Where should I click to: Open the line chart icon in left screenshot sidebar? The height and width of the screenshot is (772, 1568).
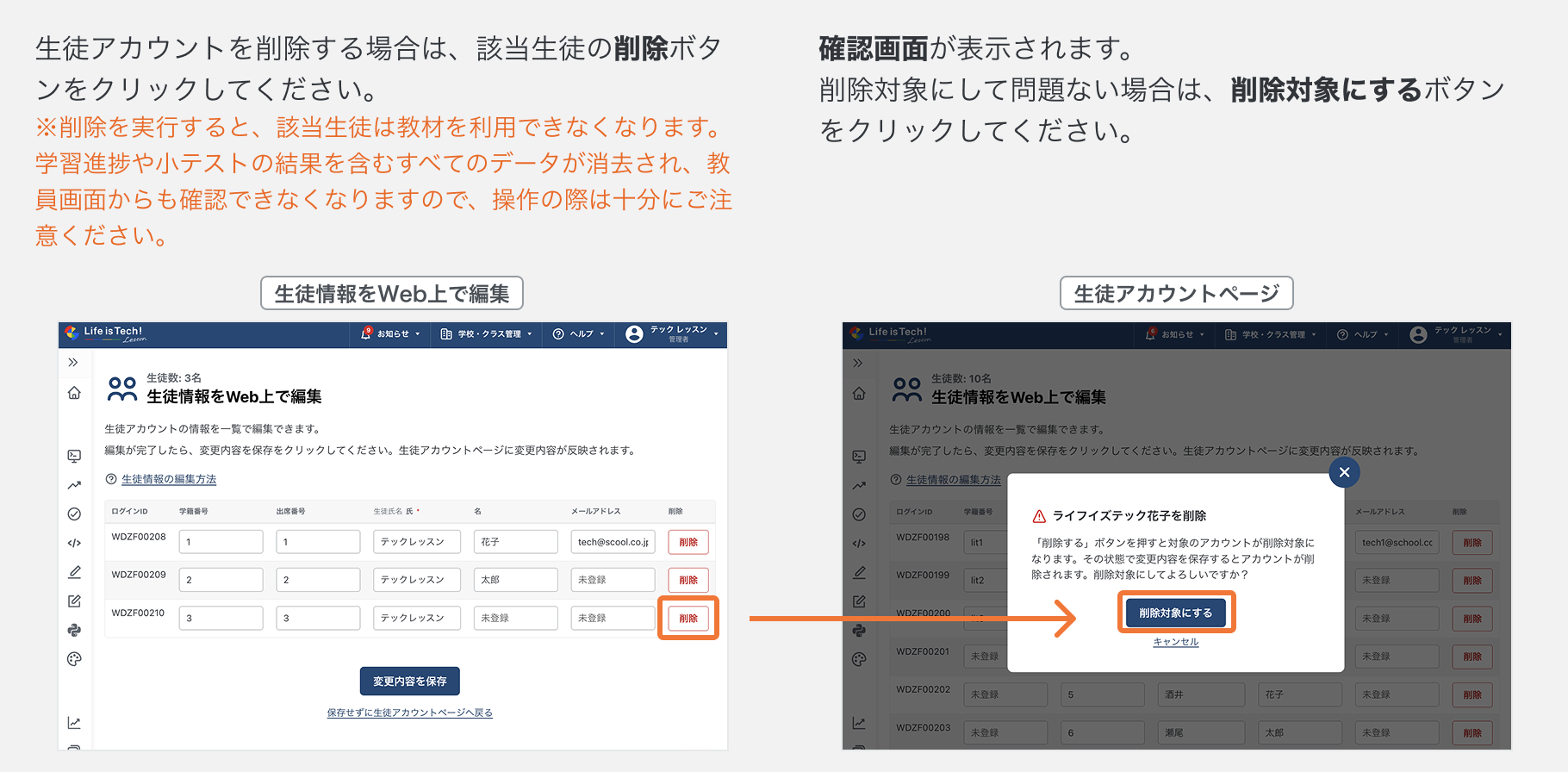click(x=74, y=723)
